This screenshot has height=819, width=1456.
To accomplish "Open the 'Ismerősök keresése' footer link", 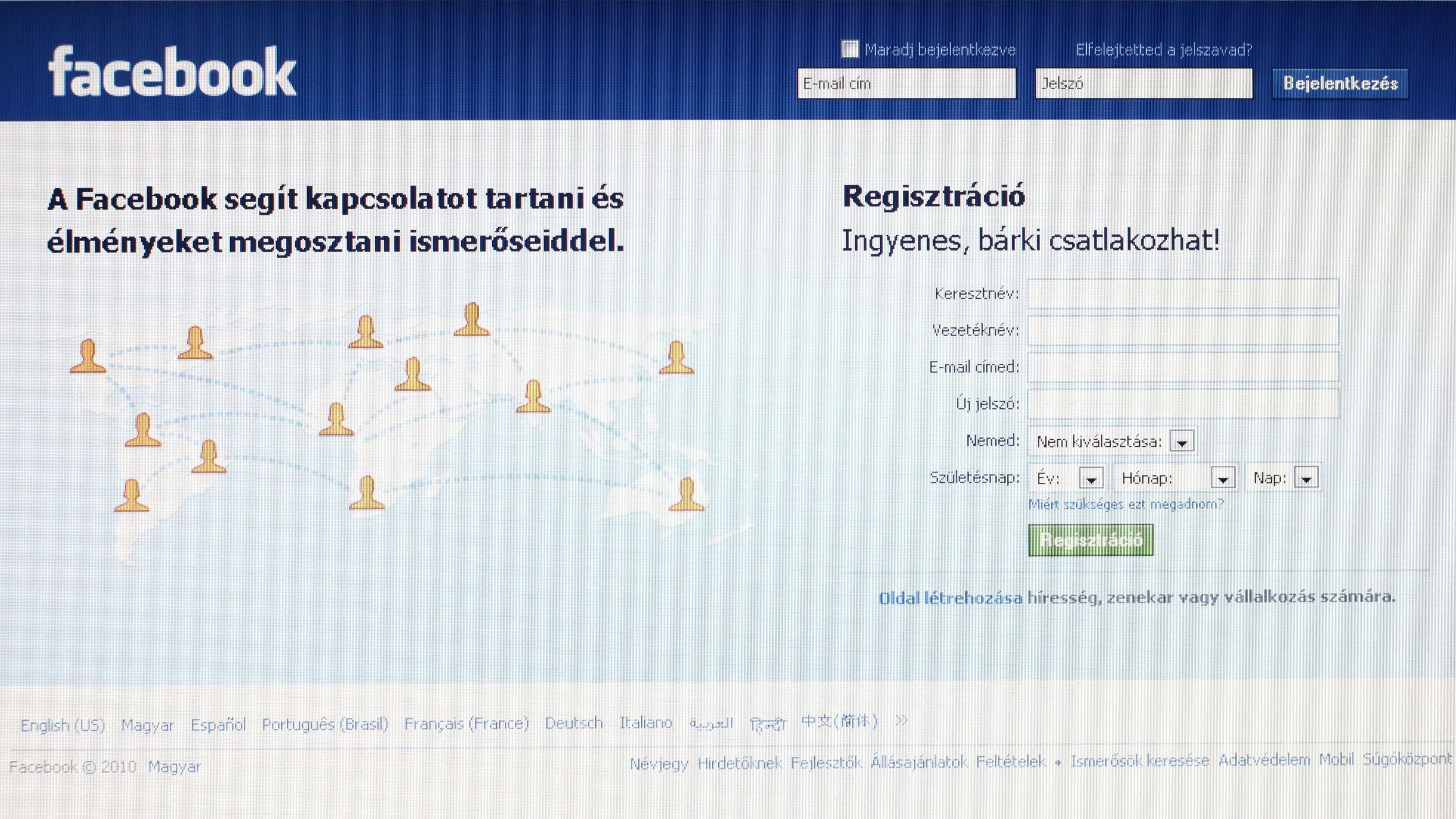I will pos(1139,761).
